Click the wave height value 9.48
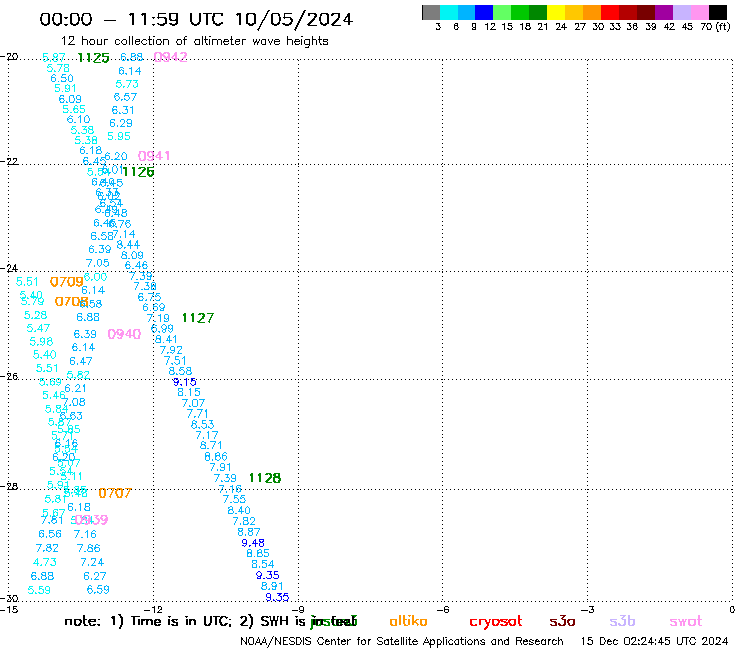The width and height of the screenshot is (740, 650). point(253,543)
